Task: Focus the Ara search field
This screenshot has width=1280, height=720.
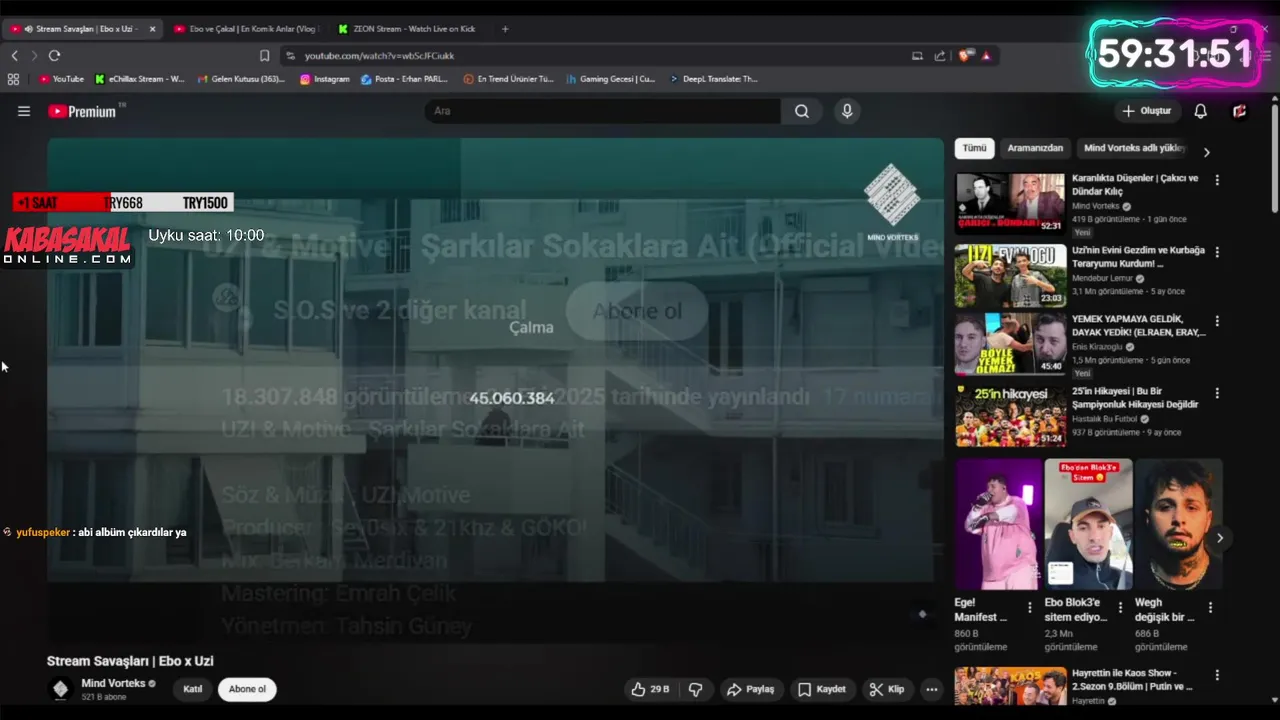Action: [x=603, y=111]
